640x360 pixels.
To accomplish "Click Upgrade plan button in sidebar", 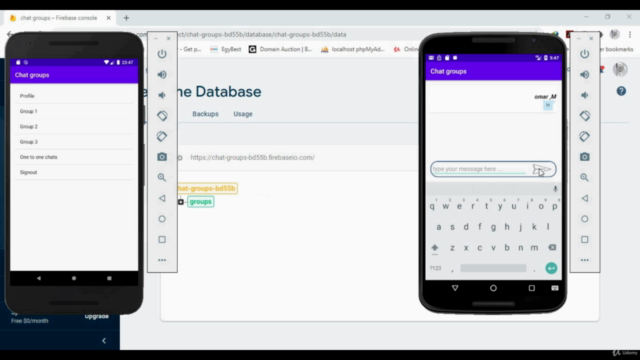I will click(97, 316).
